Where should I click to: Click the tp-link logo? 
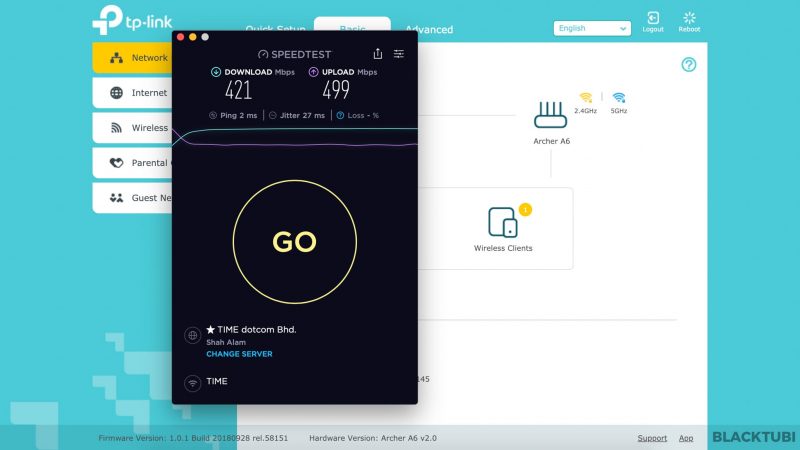(x=132, y=20)
